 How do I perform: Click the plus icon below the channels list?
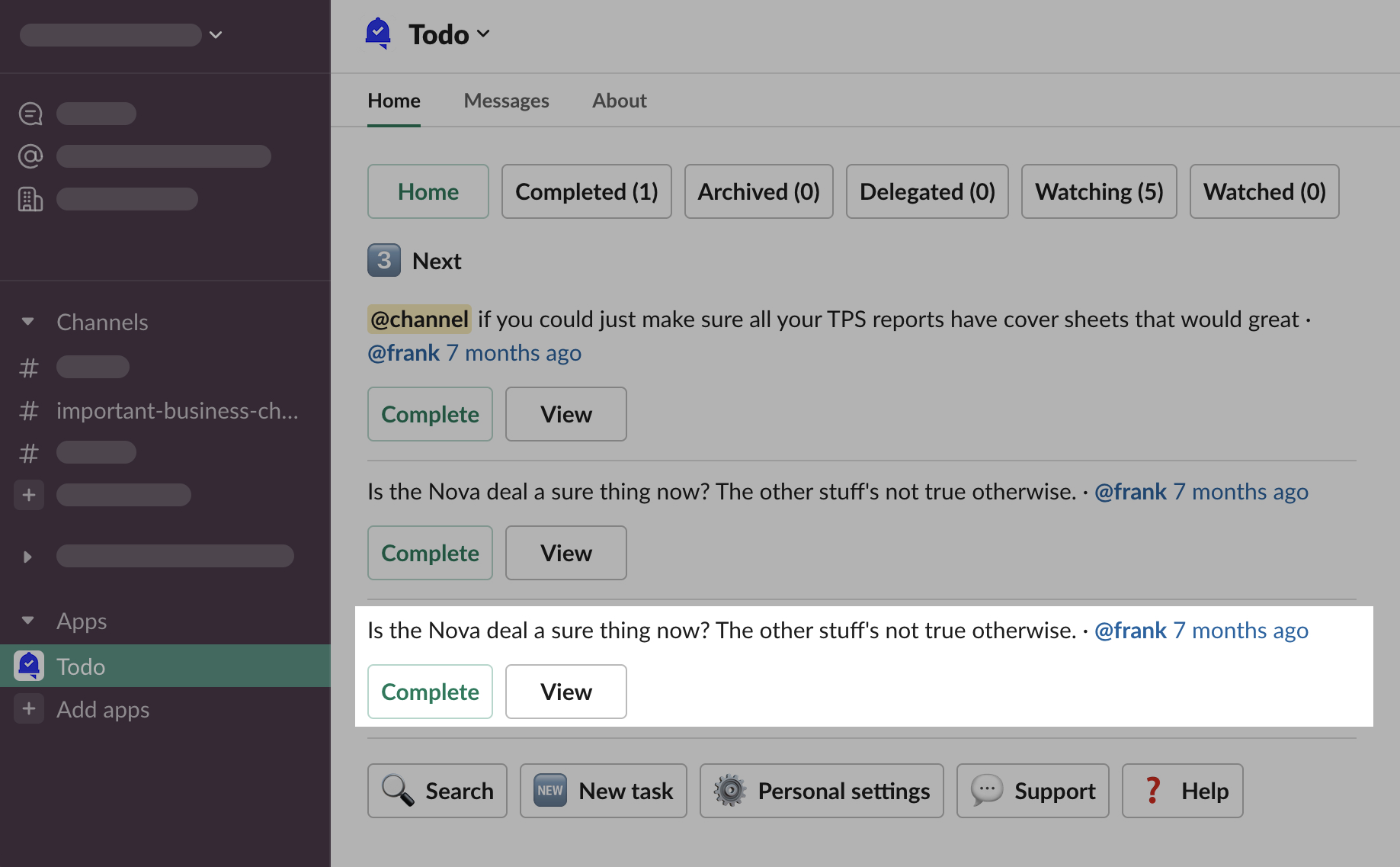tap(29, 495)
